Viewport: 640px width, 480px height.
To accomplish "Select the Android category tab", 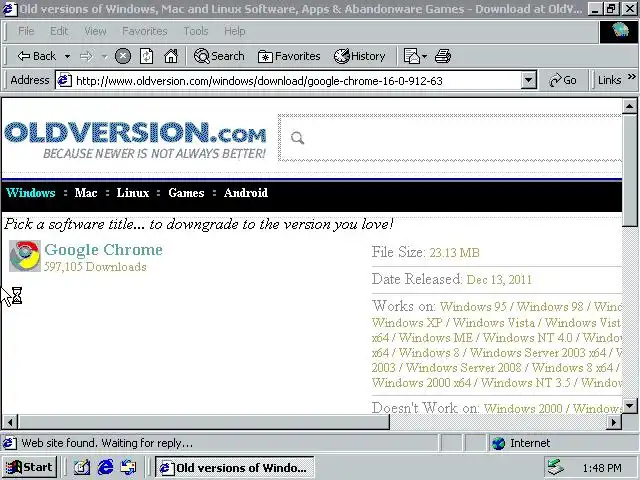I will (246, 193).
